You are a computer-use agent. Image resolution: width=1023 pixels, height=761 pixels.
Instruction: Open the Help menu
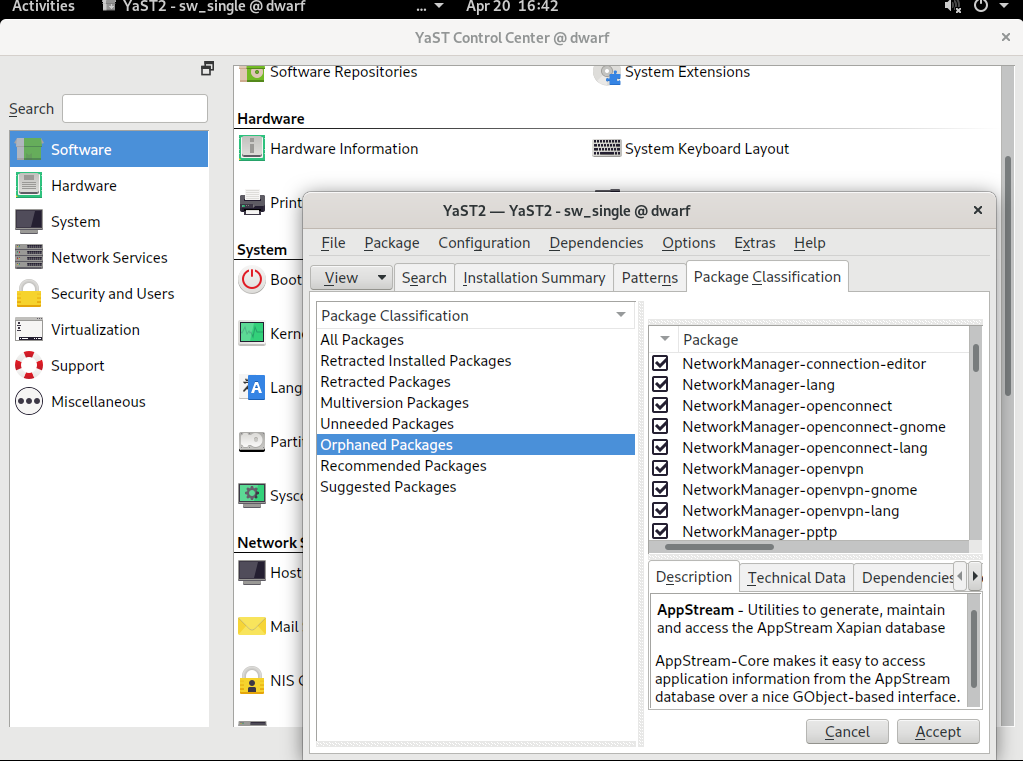coord(810,243)
